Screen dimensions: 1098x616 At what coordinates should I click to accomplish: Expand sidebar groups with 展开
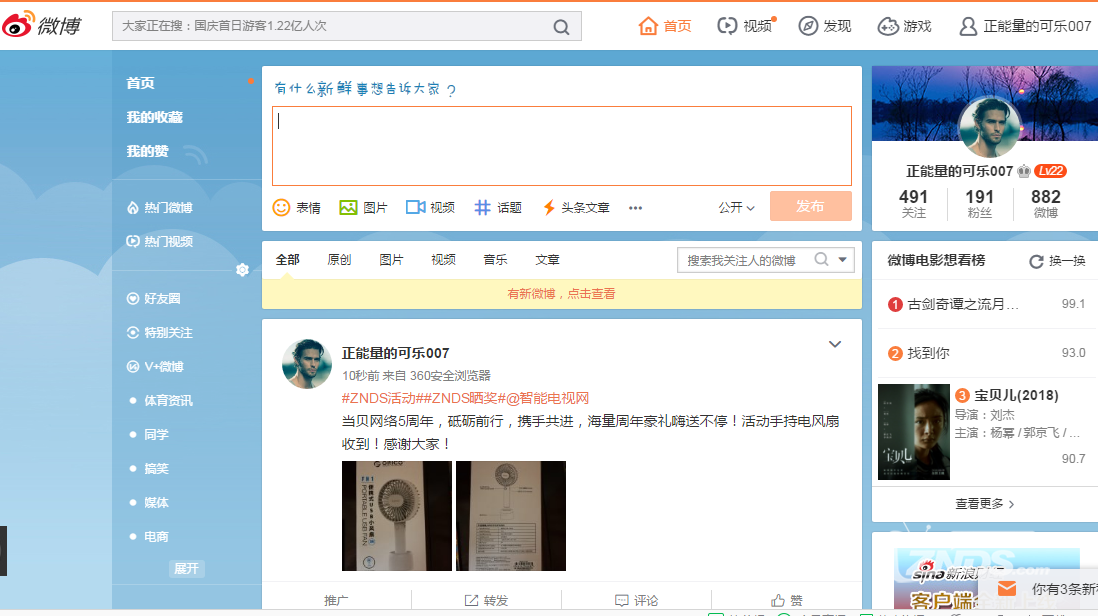point(186,568)
